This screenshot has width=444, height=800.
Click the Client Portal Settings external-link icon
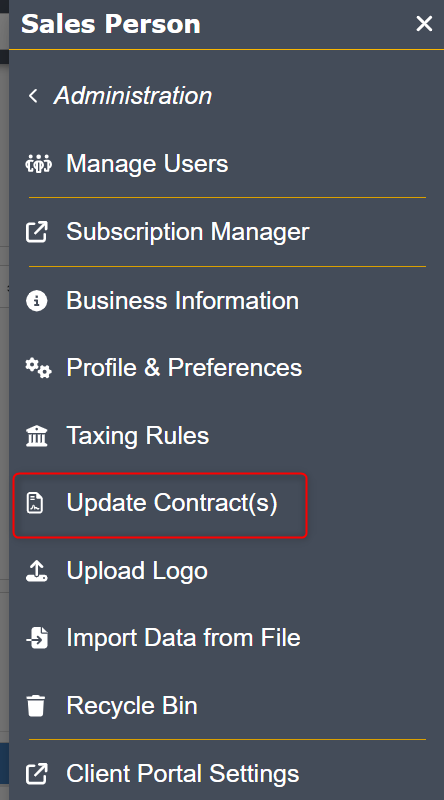click(x=37, y=773)
